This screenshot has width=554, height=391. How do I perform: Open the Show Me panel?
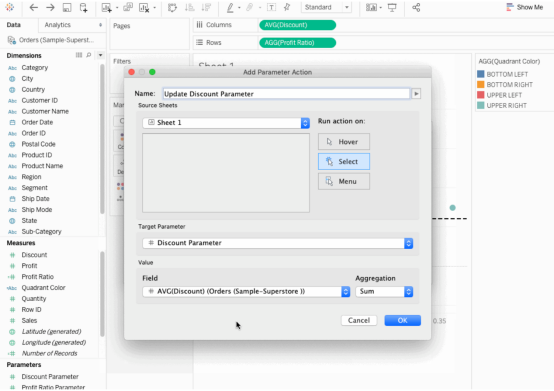[x=525, y=7]
